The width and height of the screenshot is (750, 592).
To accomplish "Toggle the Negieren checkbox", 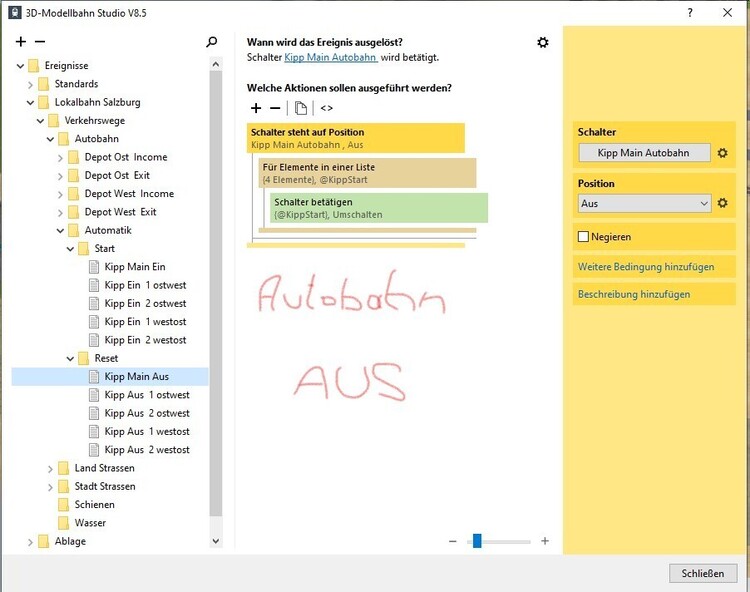I will [583, 237].
